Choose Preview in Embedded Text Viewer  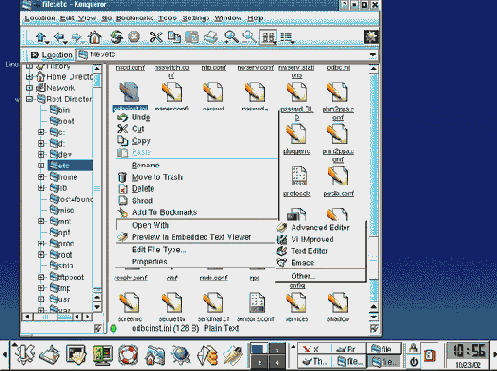(x=195, y=237)
